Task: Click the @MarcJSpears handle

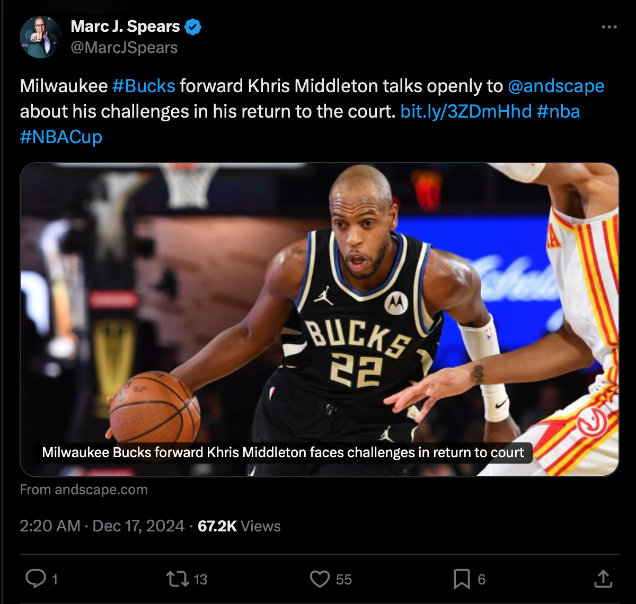Action: point(124,47)
